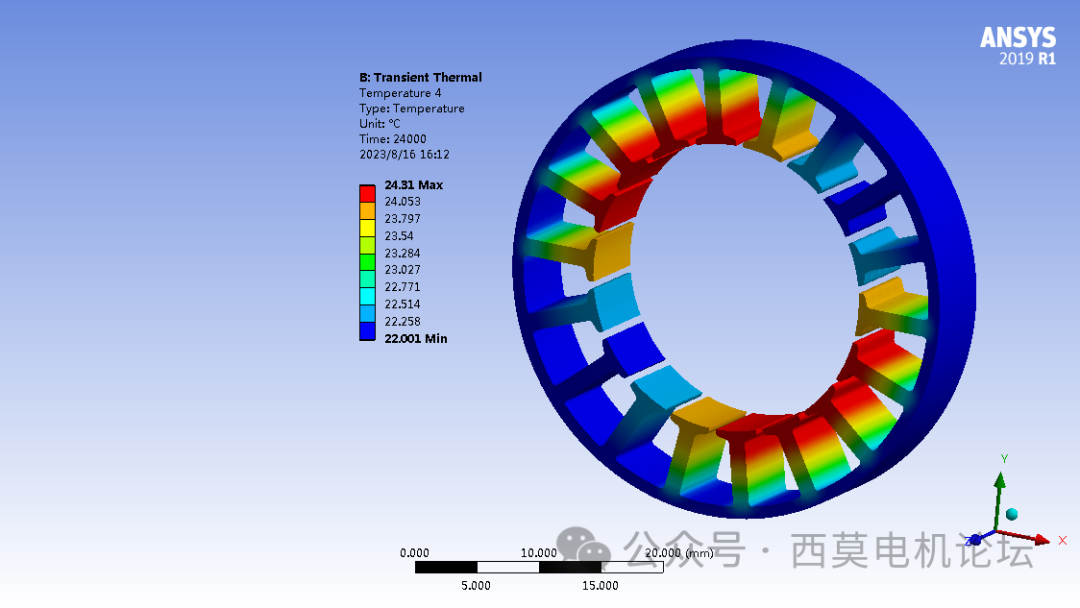
Task: Click the cyan isometric ball on triad
Action: (1012, 514)
